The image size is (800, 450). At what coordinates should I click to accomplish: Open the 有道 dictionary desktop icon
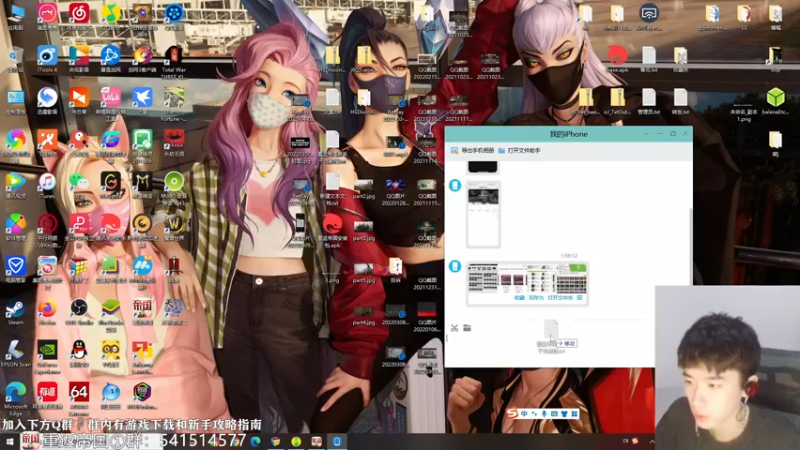coord(47,396)
